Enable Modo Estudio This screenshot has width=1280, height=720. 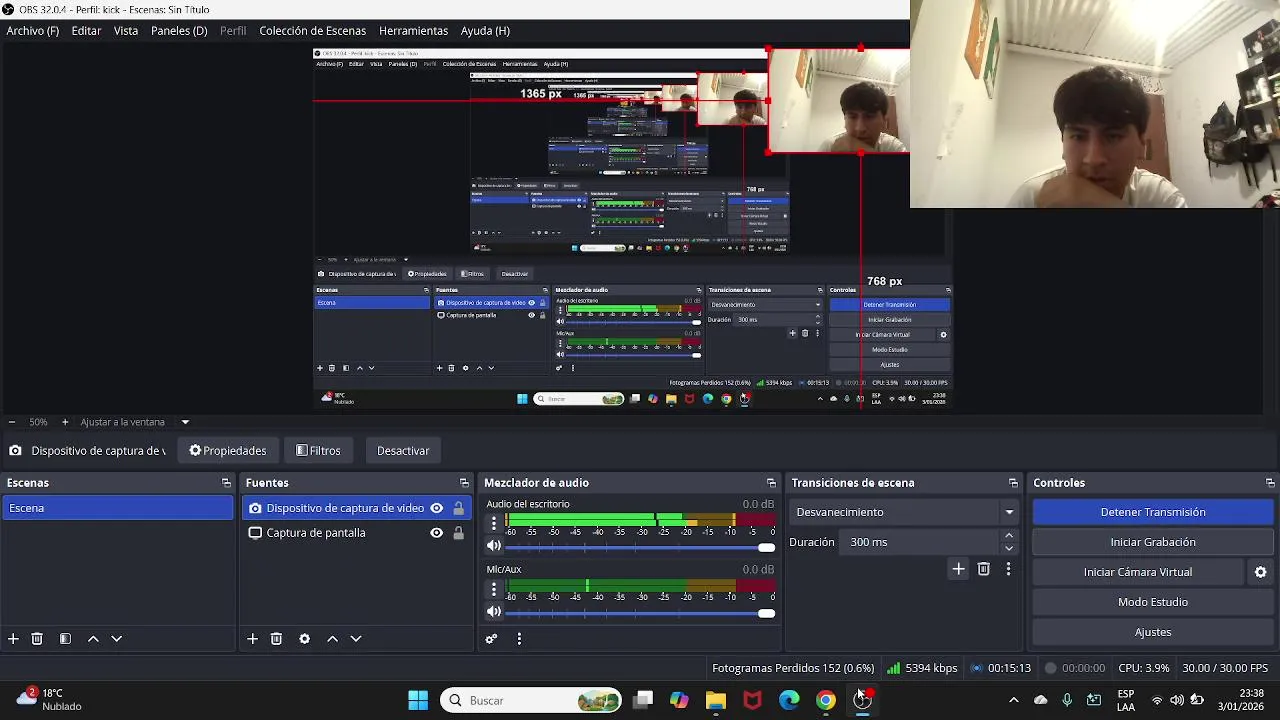pyautogui.click(x=1153, y=602)
